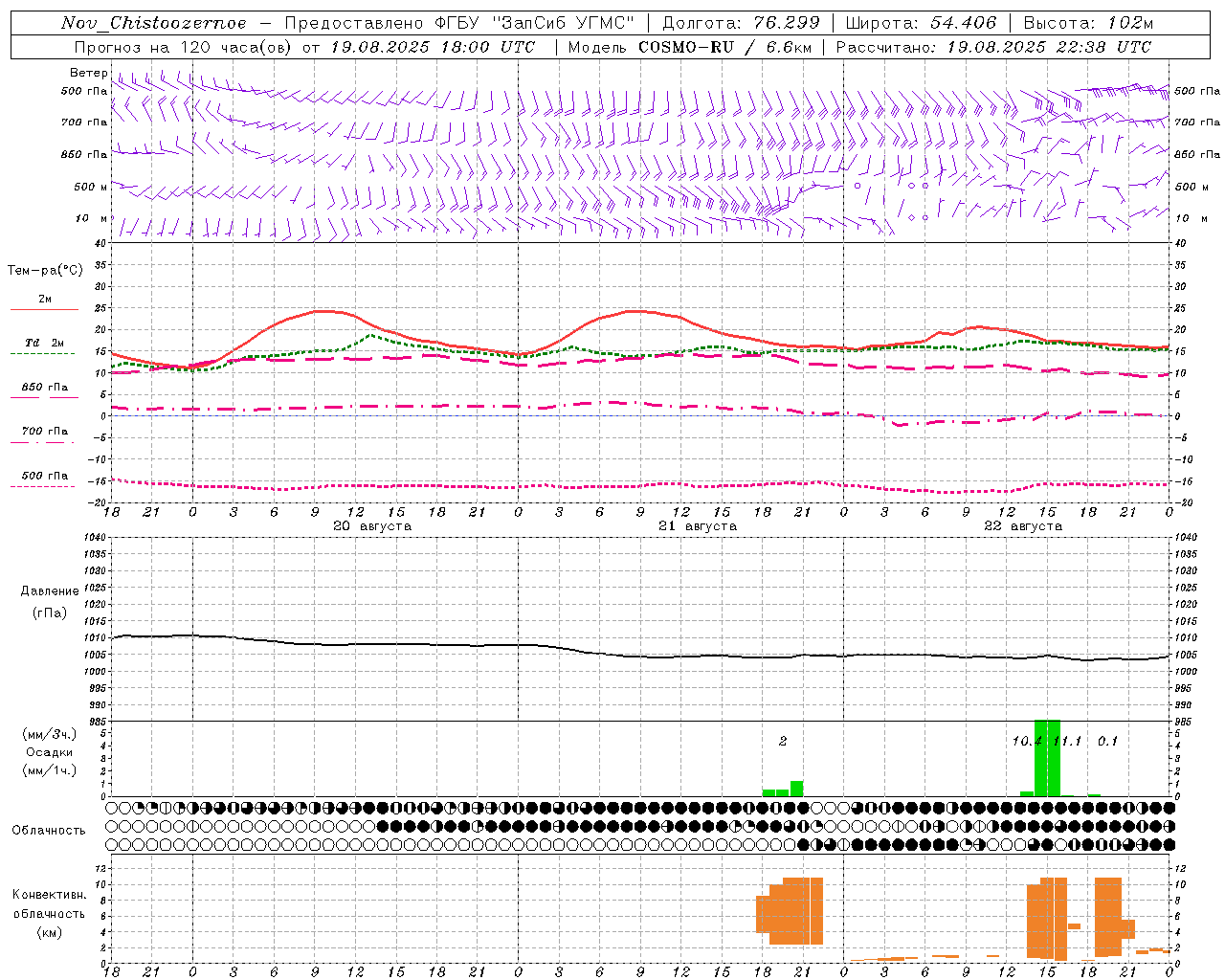Click the '2м' temperature legend entry
The height and width of the screenshot is (980, 1225).
tap(45, 300)
